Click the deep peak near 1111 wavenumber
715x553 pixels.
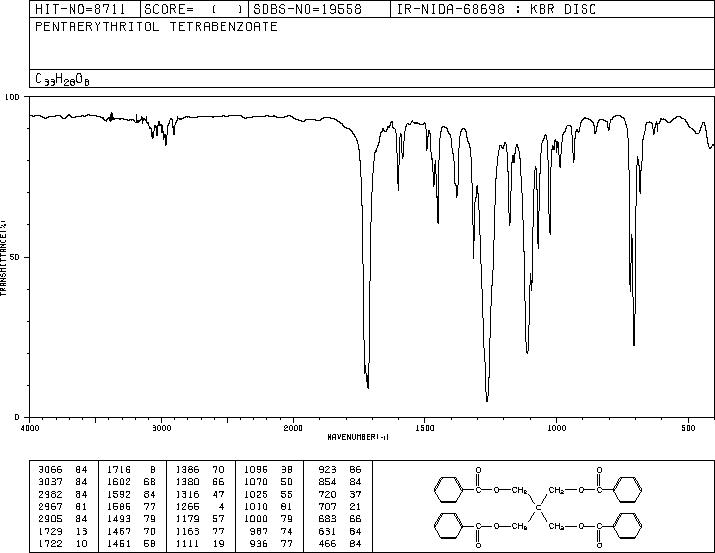[x=528, y=351]
